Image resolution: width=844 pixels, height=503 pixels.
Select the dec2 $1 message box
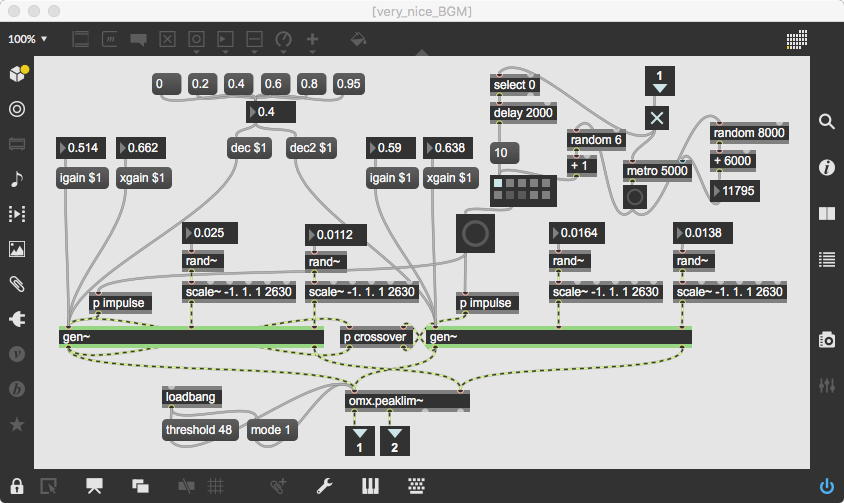click(x=311, y=148)
